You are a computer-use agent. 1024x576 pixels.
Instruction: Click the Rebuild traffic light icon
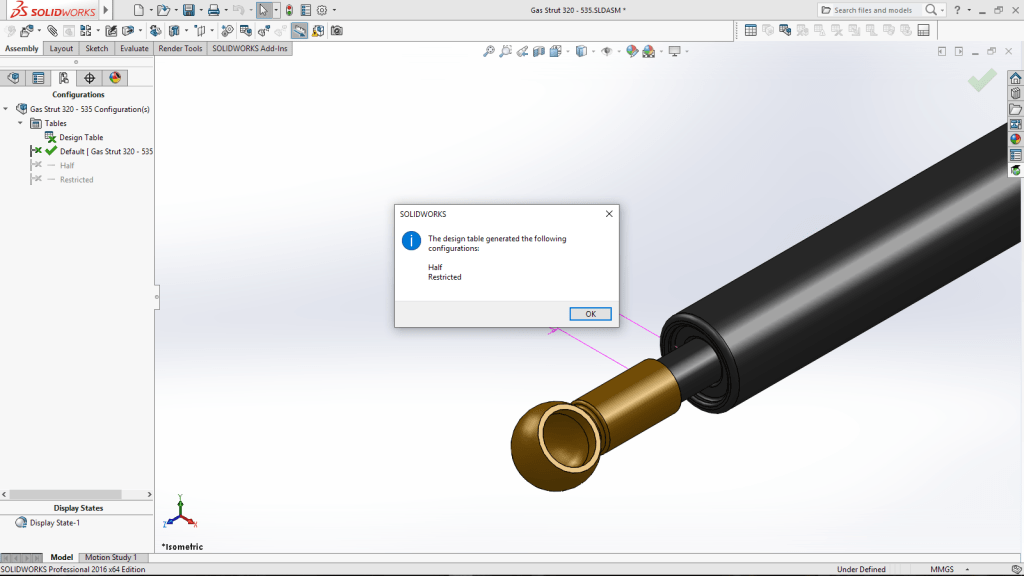coord(289,10)
